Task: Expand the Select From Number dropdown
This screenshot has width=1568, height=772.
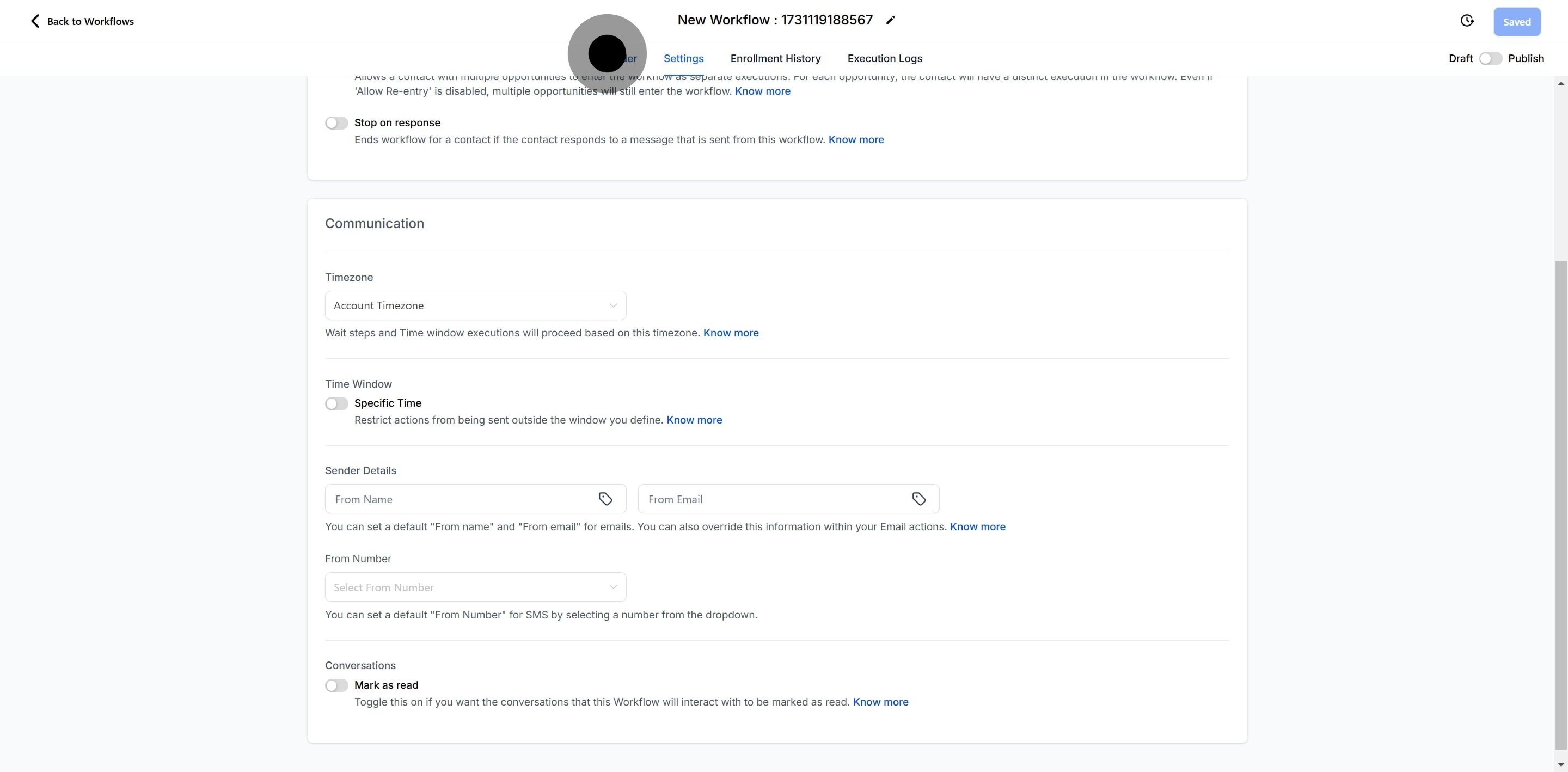Action: pos(475,587)
